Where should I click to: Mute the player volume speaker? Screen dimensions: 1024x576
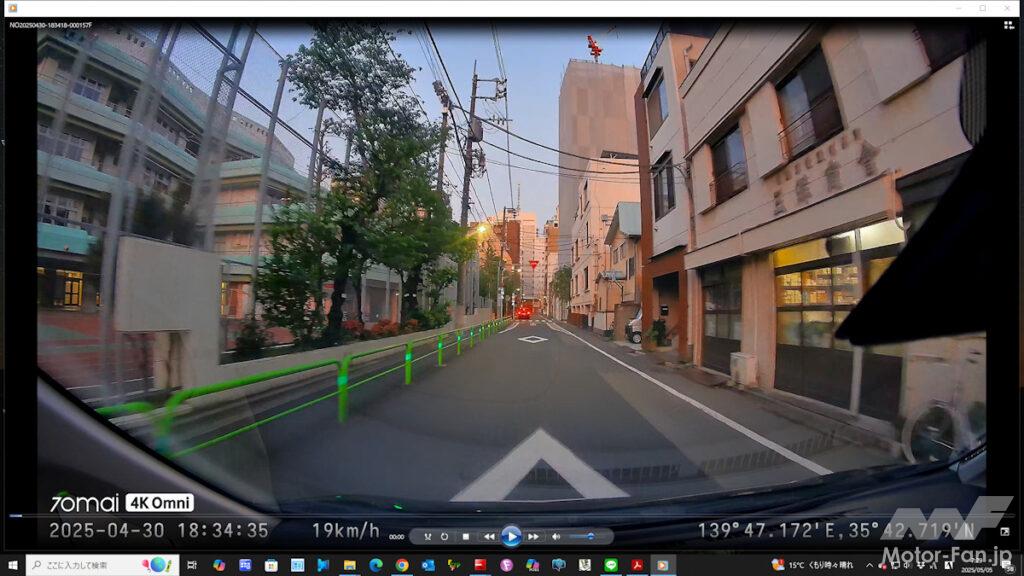556,537
